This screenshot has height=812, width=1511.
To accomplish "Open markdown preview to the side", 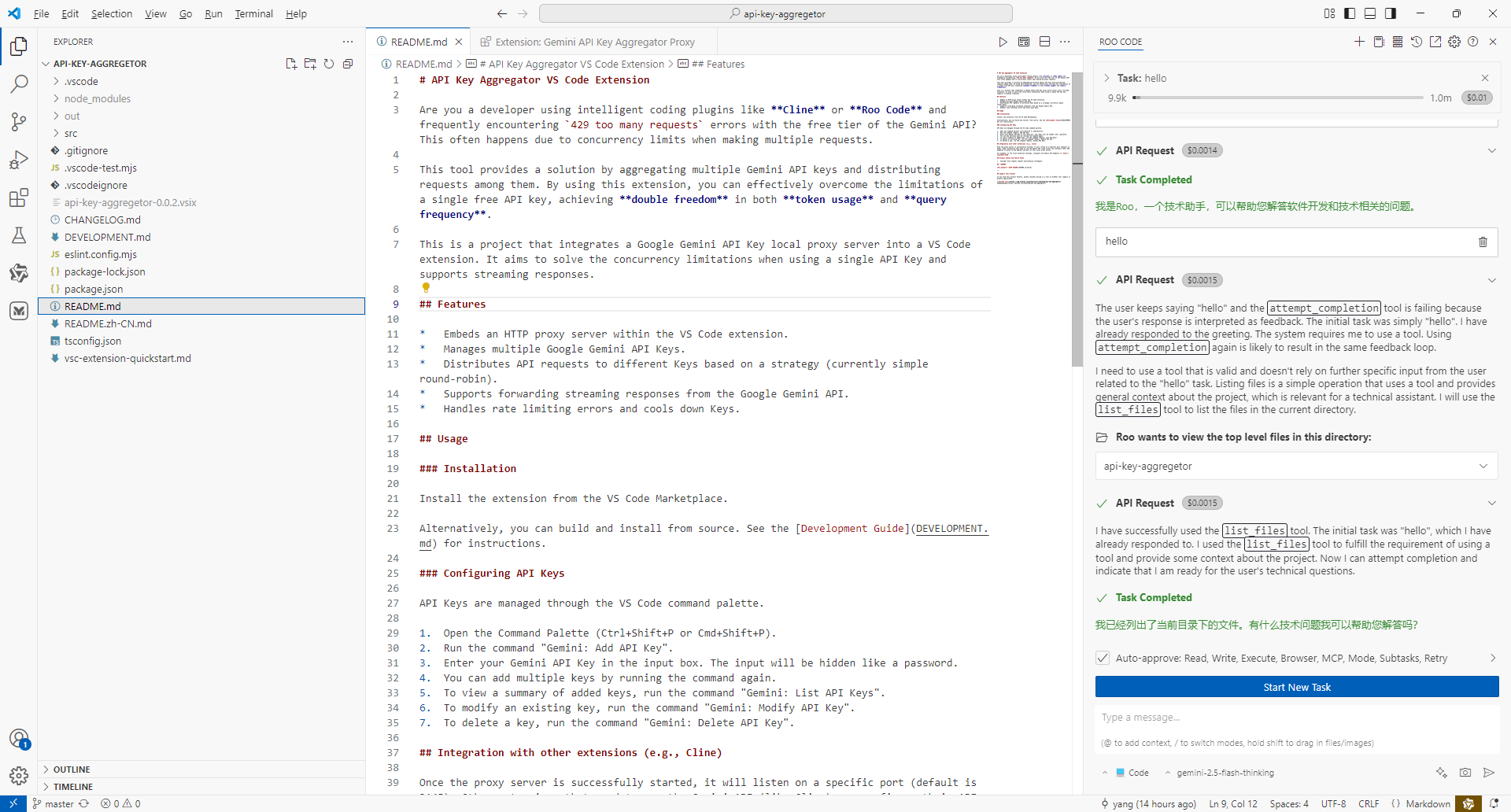I will [x=1024, y=42].
